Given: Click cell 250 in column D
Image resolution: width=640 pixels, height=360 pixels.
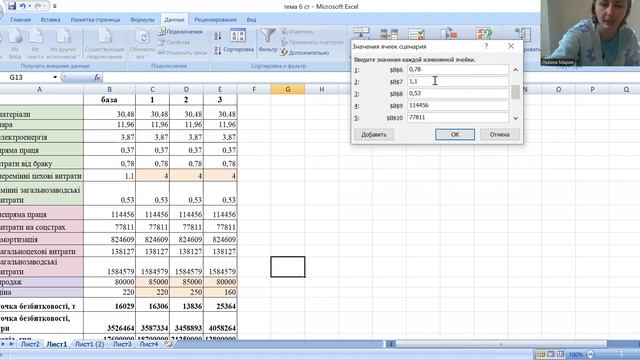Looking at the screenshot, I should click(186, 292).
